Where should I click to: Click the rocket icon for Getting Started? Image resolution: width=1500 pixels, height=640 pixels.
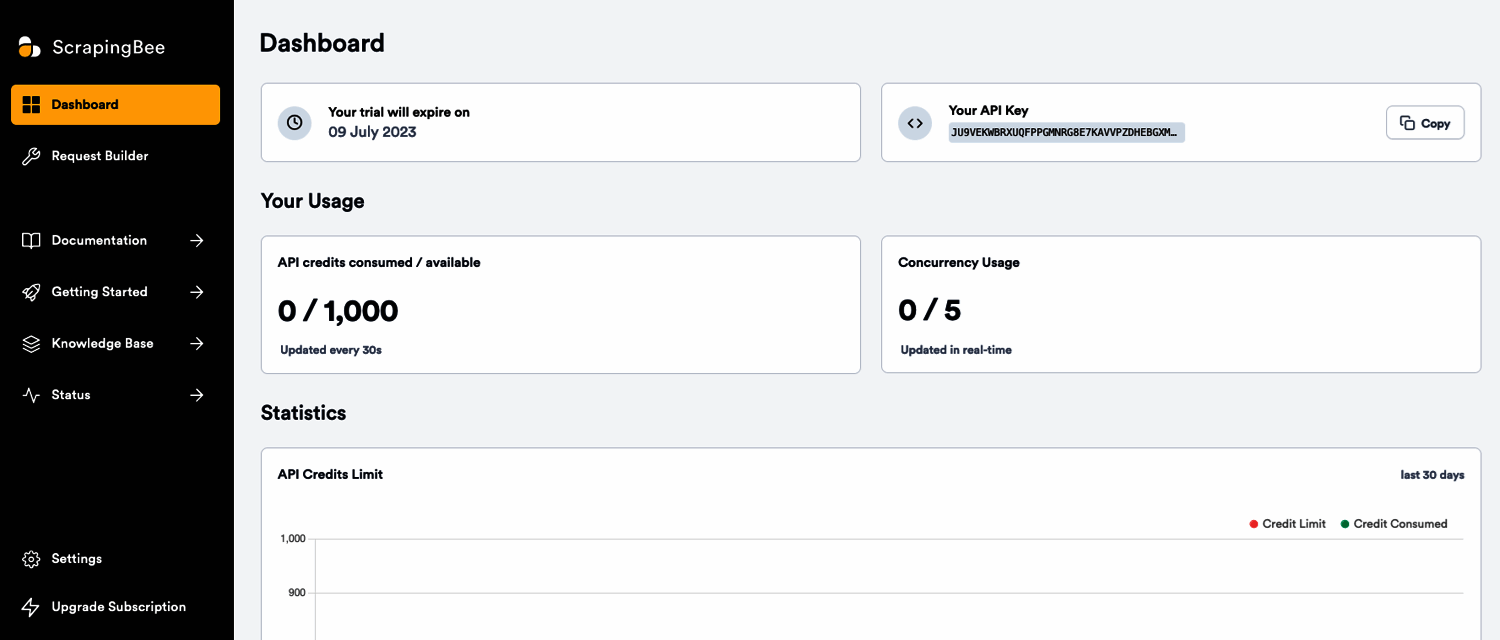click(31, 292)
